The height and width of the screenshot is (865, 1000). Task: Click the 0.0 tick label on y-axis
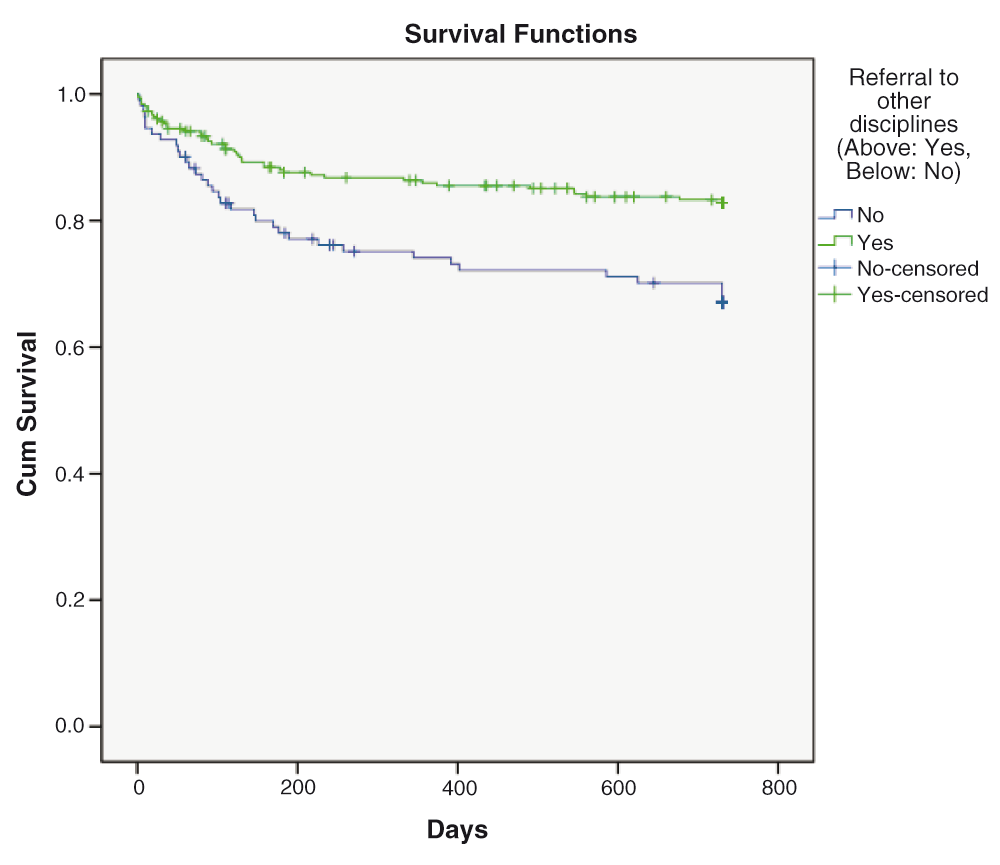click(70, 726)
